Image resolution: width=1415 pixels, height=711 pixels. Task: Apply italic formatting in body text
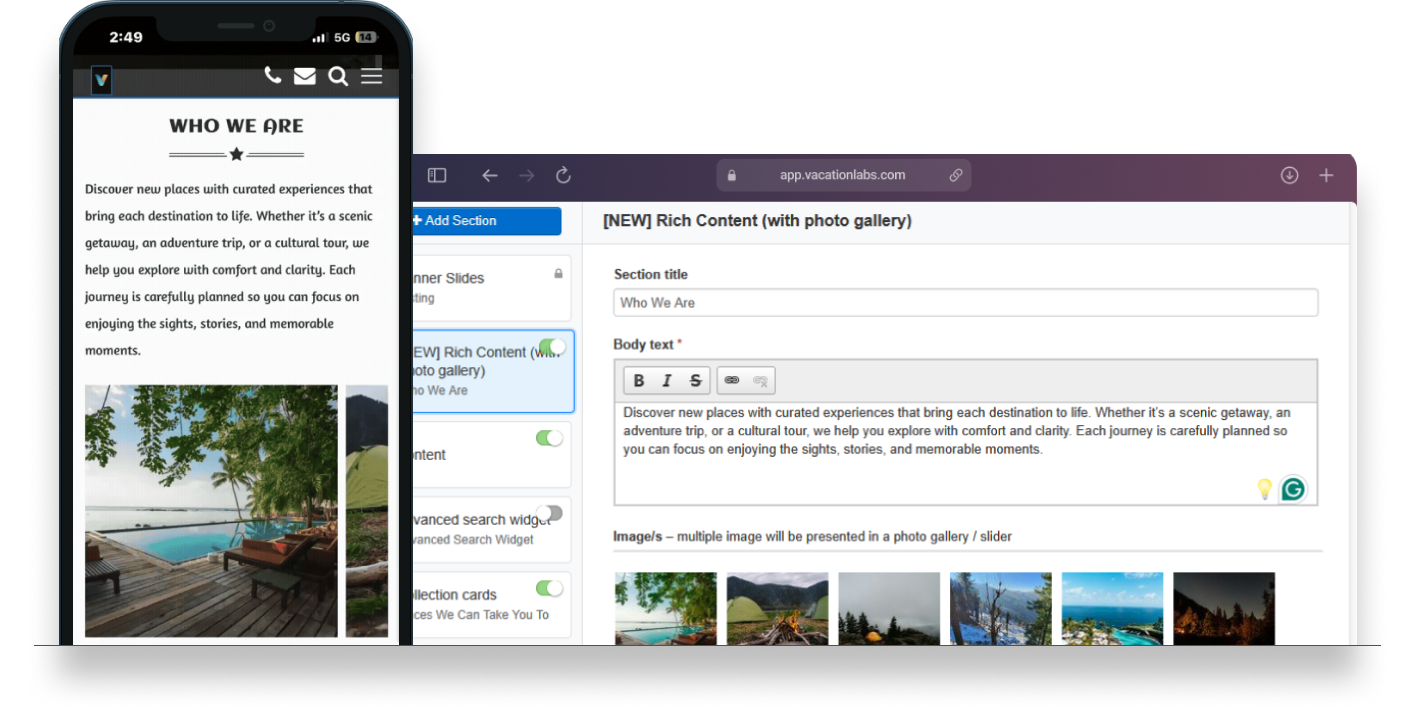[x=667, y=381]
